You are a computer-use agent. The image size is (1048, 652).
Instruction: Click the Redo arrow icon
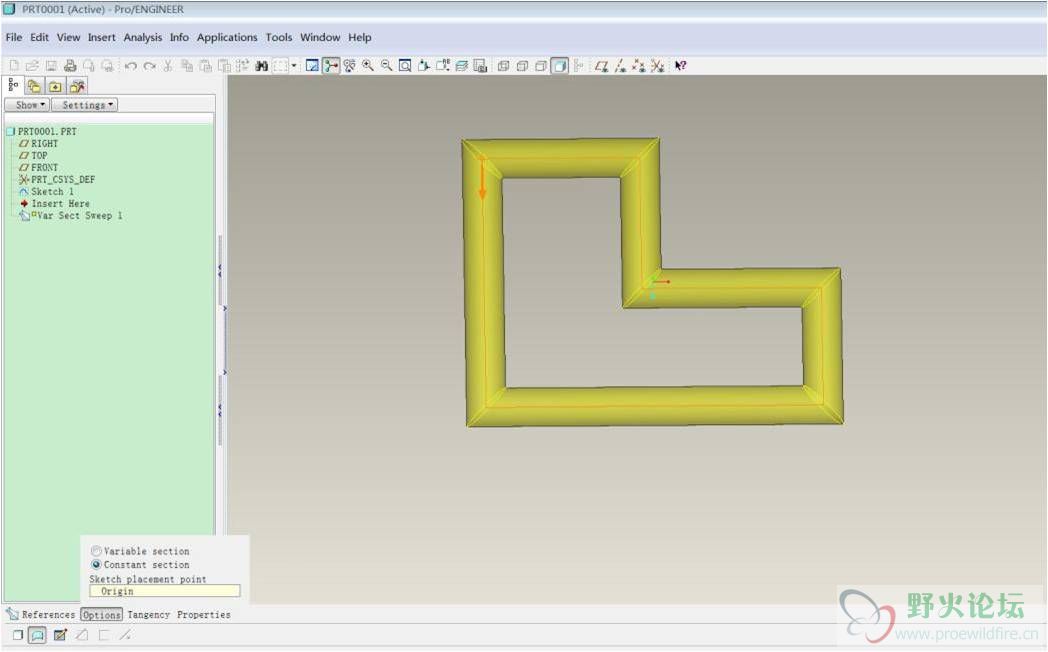[150, 65]
